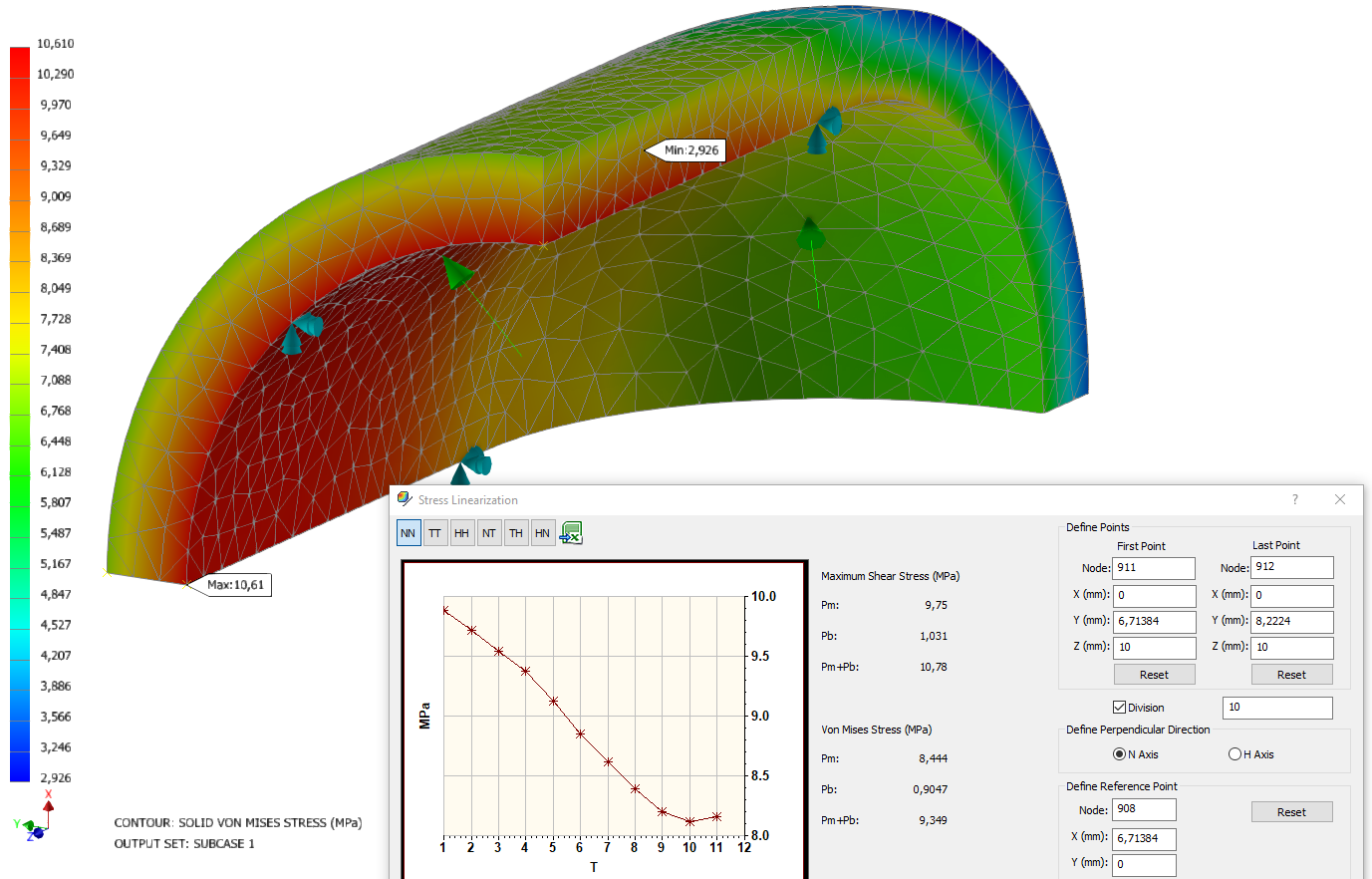Click the Reference Point X (mm) field
The image size is (1372, 879).
1144,839
